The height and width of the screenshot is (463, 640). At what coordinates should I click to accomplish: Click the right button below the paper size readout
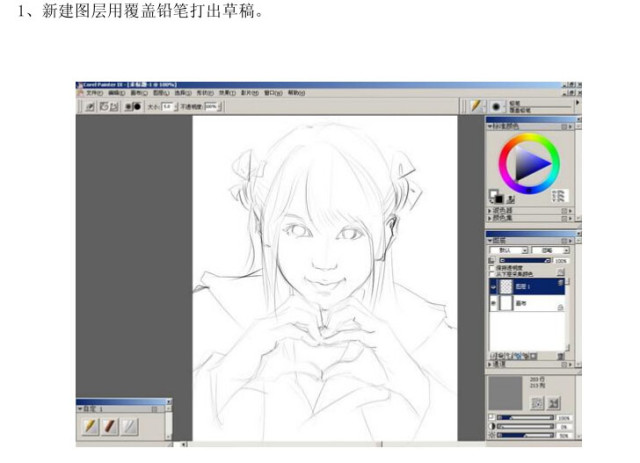pos(553,403)
